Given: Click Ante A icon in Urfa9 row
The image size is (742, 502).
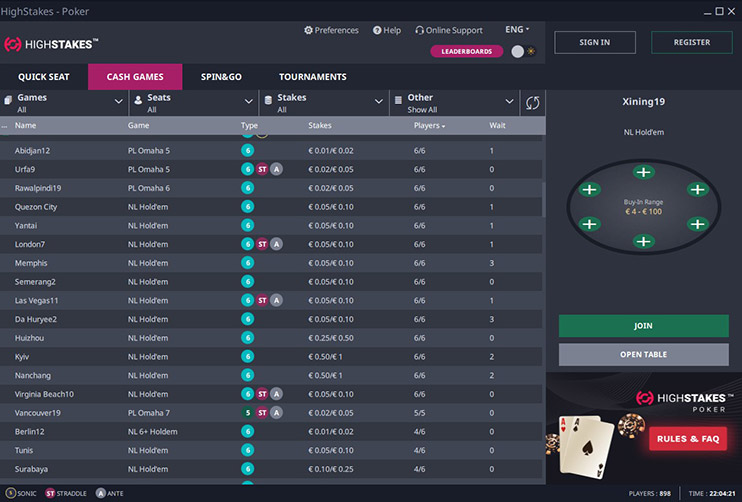Looking at the screenshot, I should point(276,169).
